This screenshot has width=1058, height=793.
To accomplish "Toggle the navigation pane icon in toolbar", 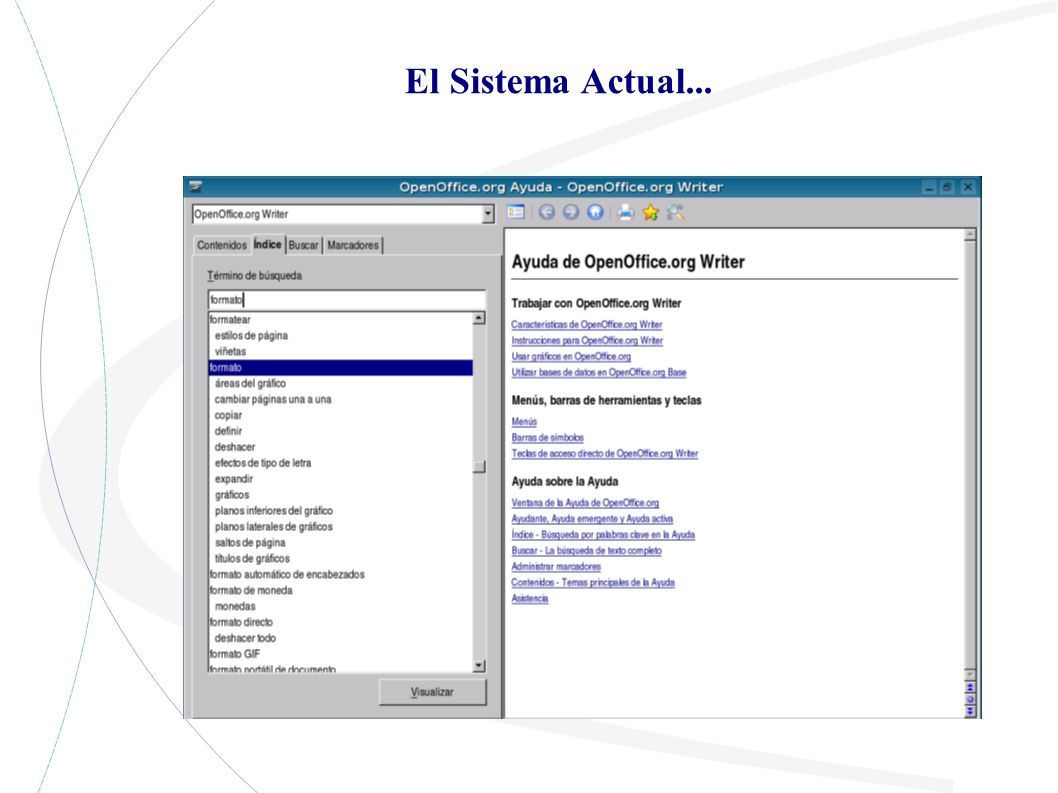I will (516, 212).
